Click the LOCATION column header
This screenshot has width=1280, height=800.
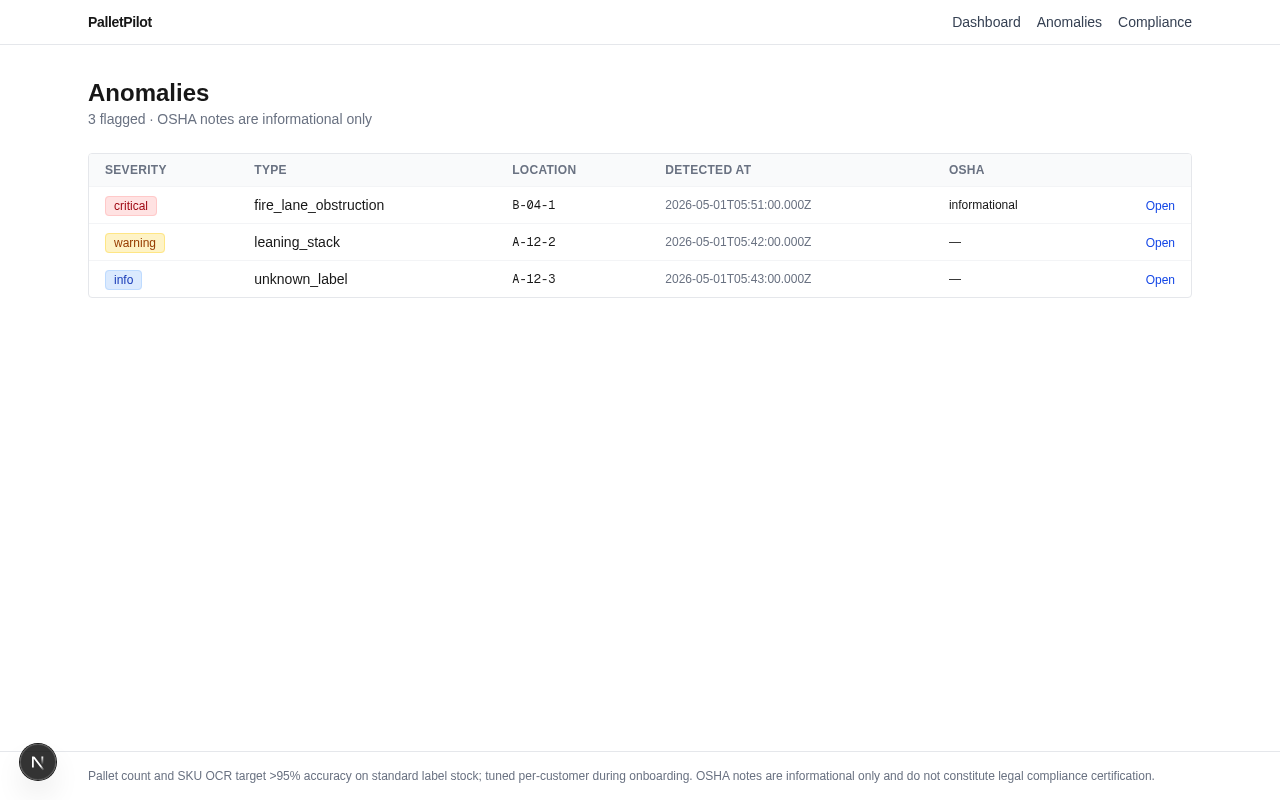coord(544,170)
